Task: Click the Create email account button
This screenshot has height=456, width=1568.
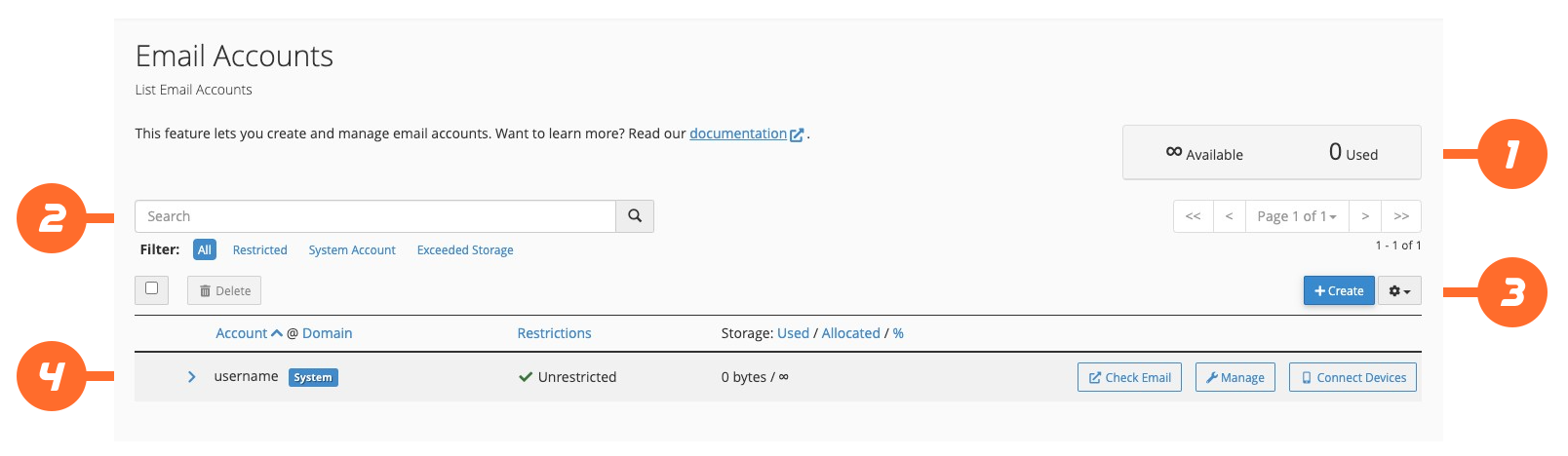Action: tap(1339, 291)
